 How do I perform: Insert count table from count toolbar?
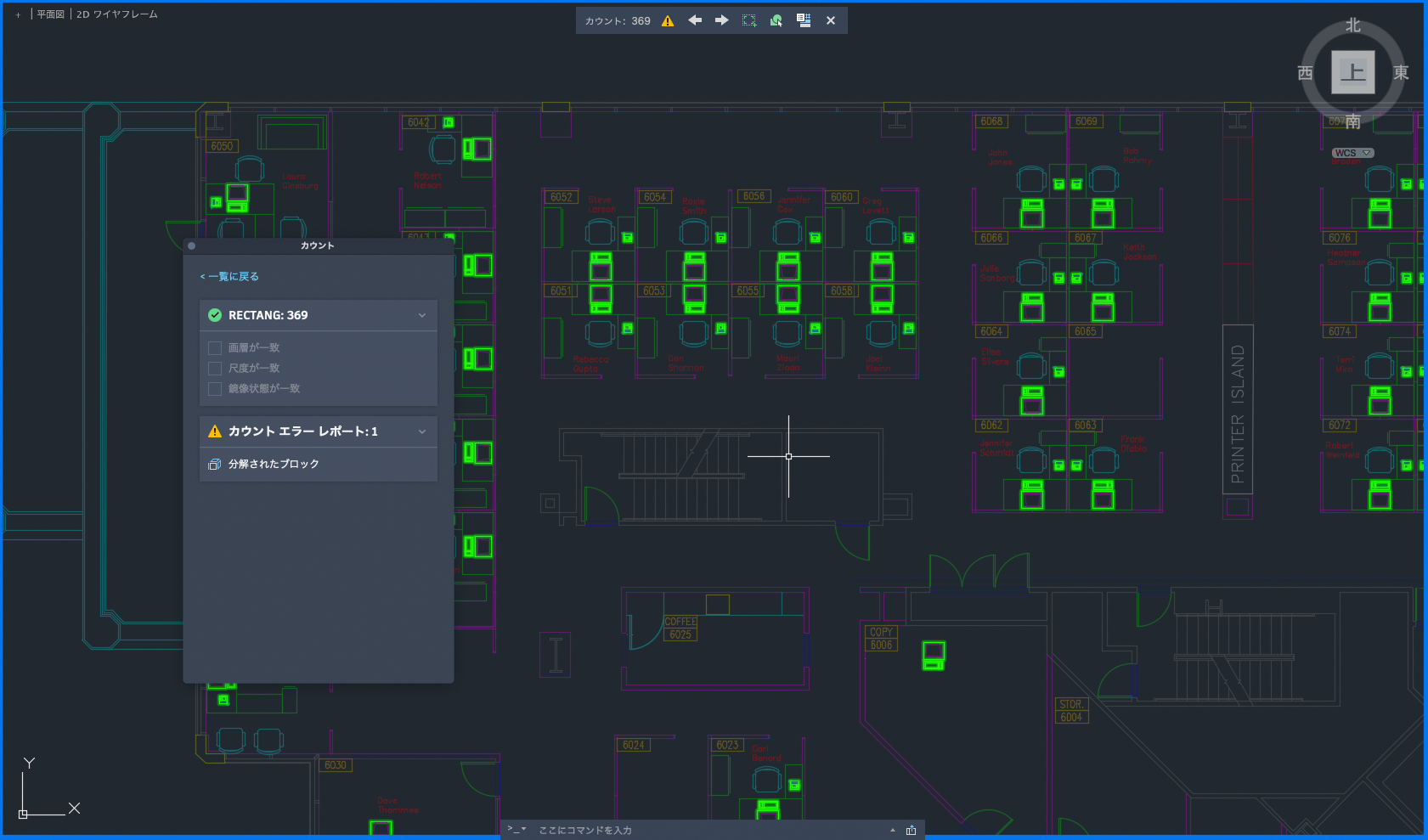pos(804,20)
